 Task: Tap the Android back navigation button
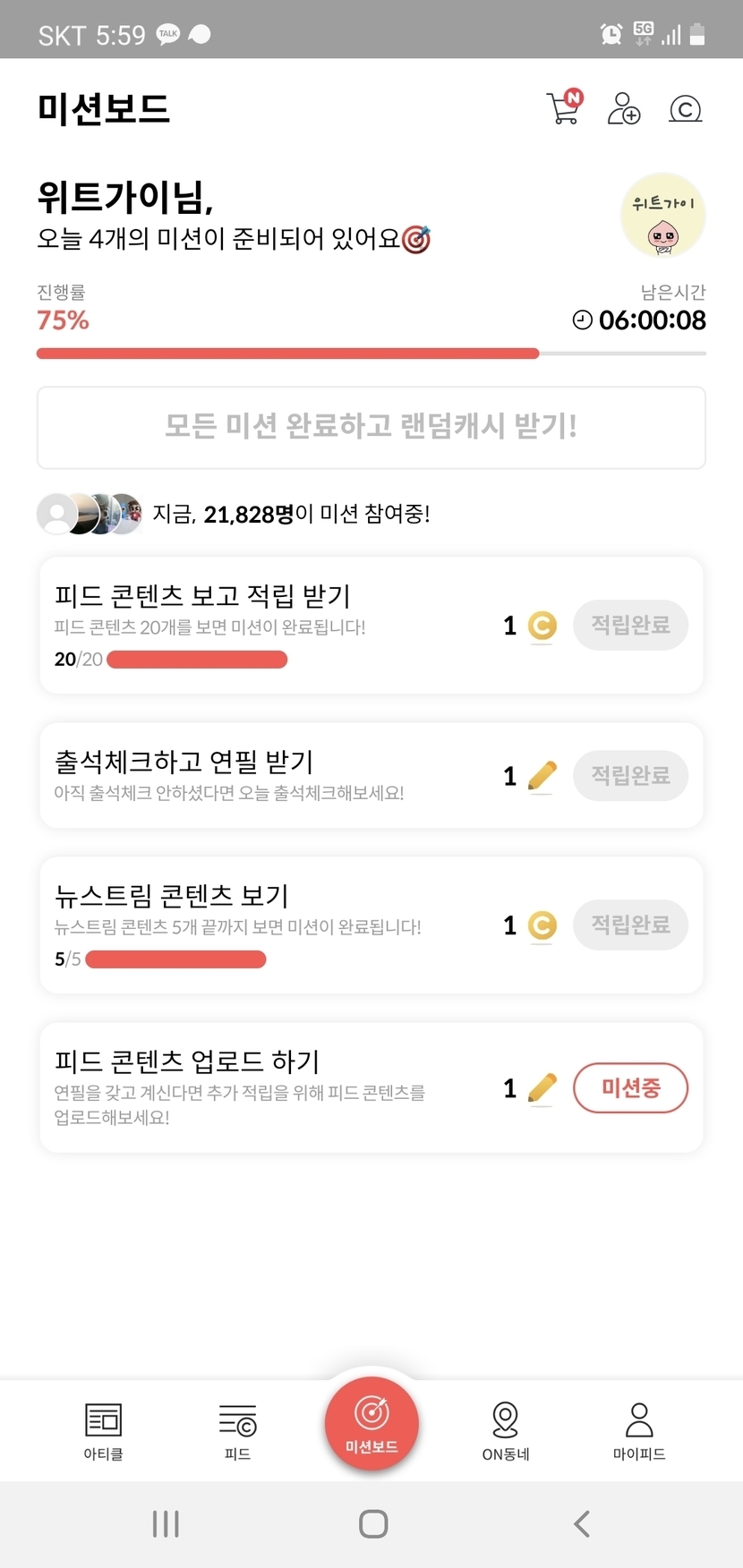click(x=582, y=1523)
